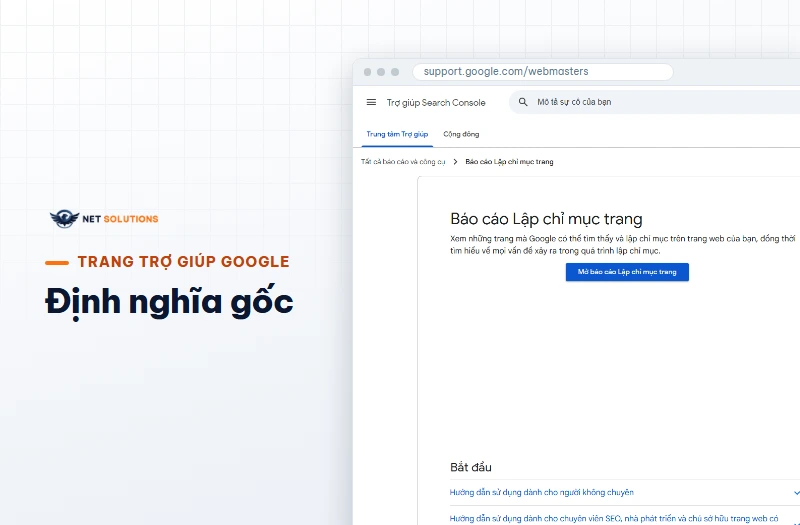Click the 'Trợ giúp Search Console' title
The image size is (800, 525).
[x=436, y=103]
